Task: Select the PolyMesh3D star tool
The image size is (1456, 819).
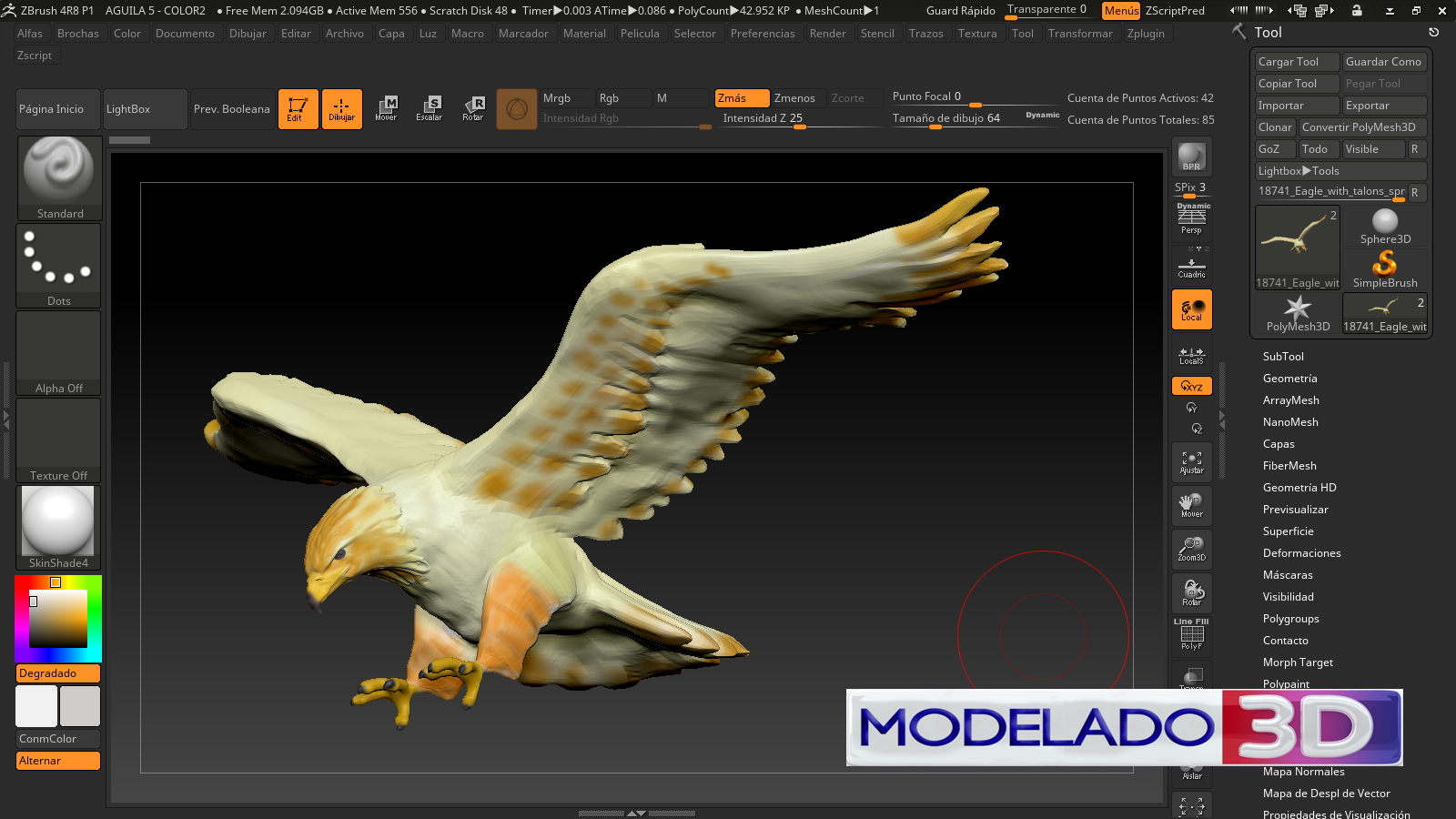Action: pos(1298,314)
